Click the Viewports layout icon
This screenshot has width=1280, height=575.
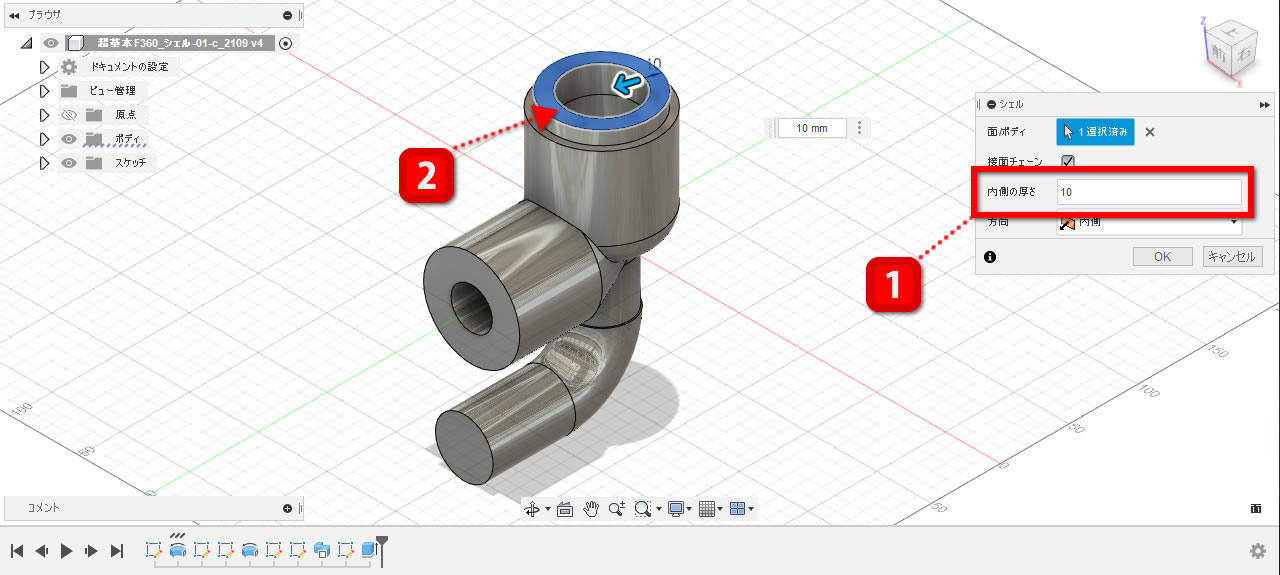pyautogui.click(x=738, y=509)
